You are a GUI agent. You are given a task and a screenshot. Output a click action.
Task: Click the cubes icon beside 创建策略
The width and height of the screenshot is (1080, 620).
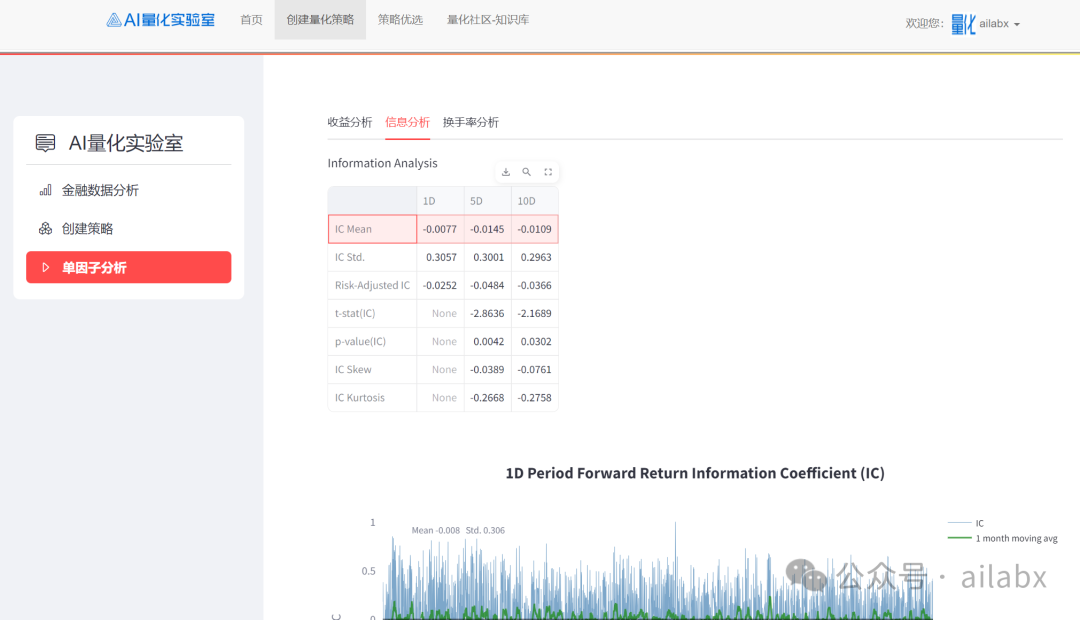tap(45, 229)
